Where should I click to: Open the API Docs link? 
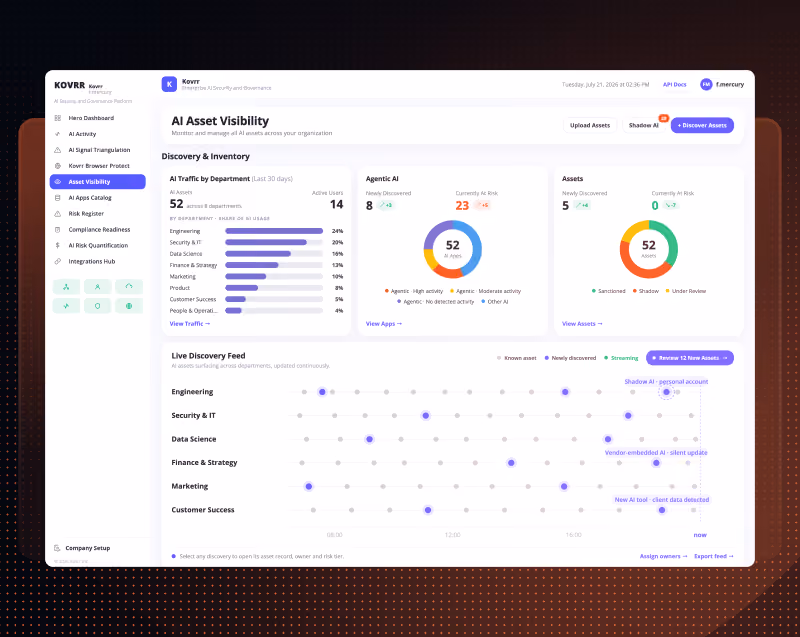(674, 85)
